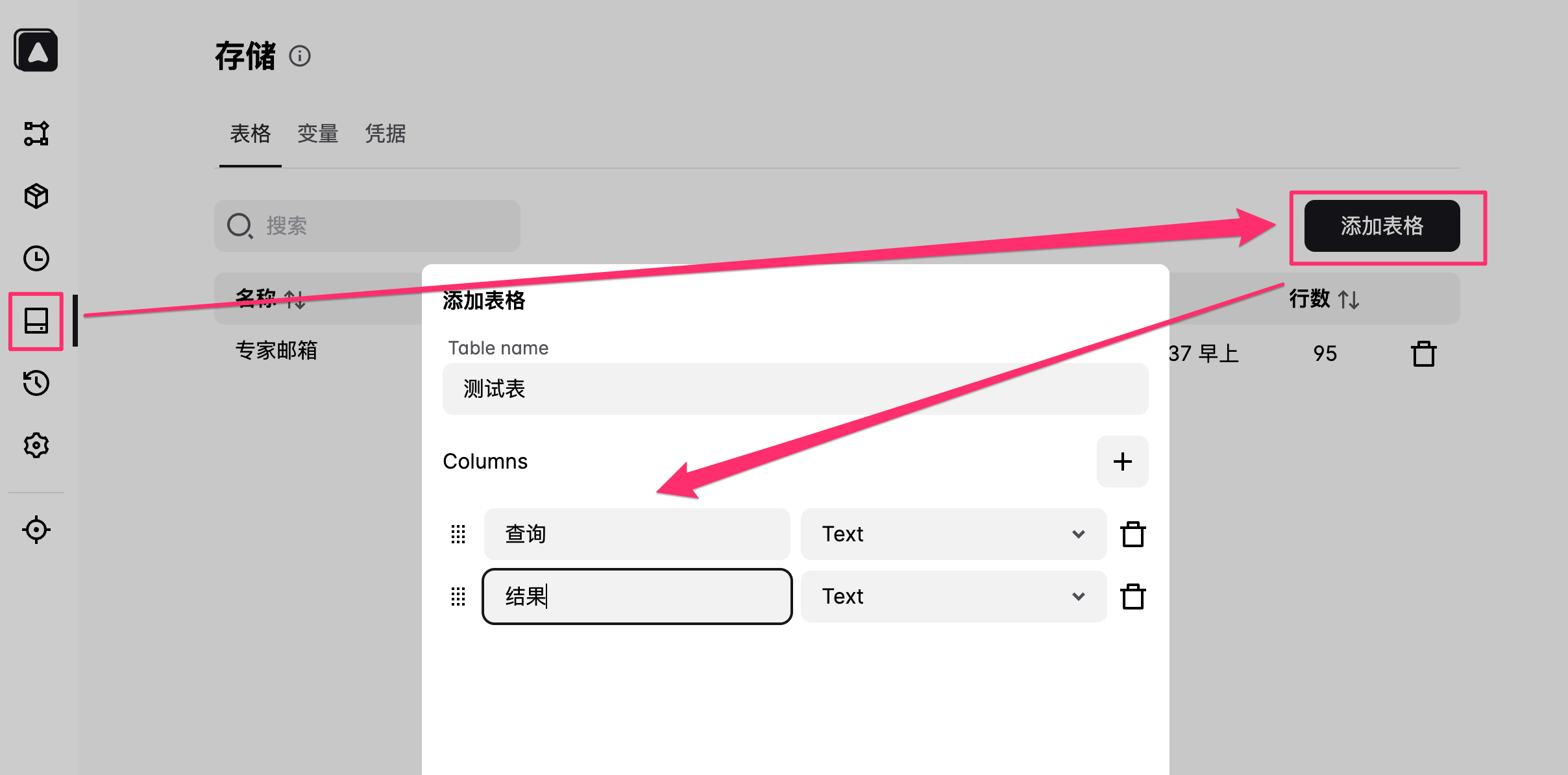Viewport: 1568px width, 775px height.
Task: Click the search magnifier icon
Action: pyautogui.click(x=239, y=226)
